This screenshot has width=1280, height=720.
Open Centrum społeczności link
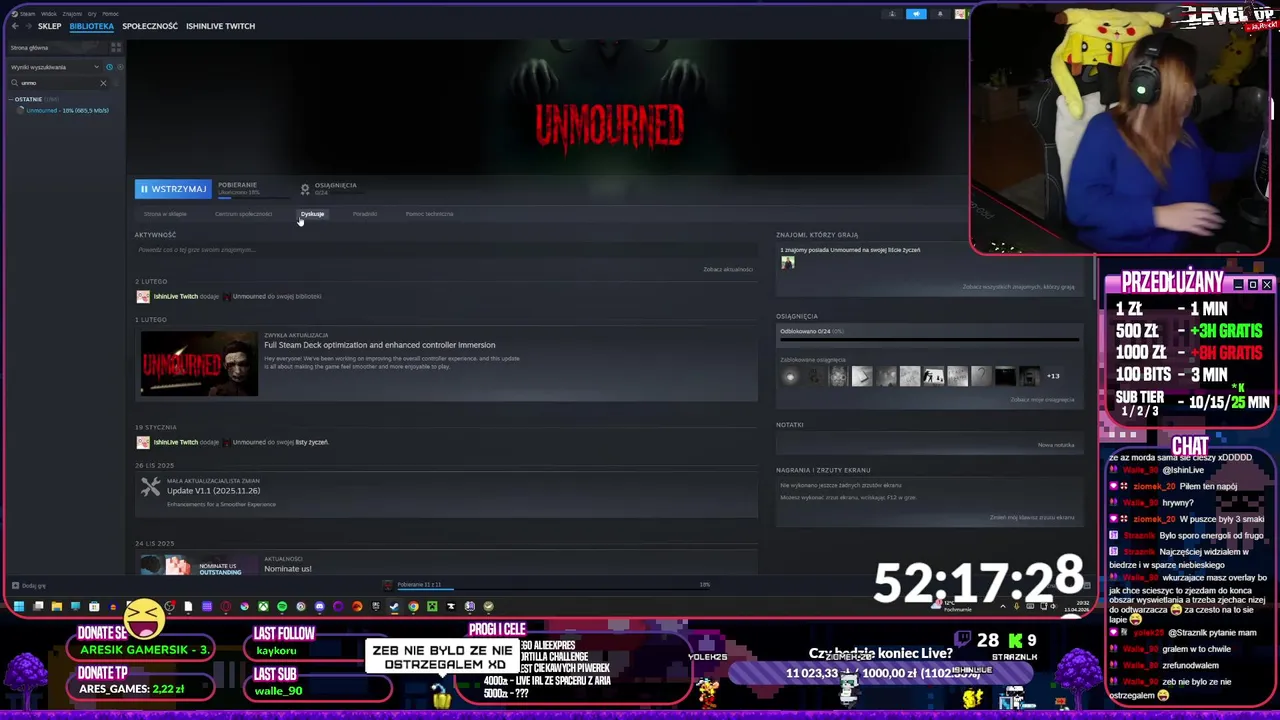[x=243, y=214]
